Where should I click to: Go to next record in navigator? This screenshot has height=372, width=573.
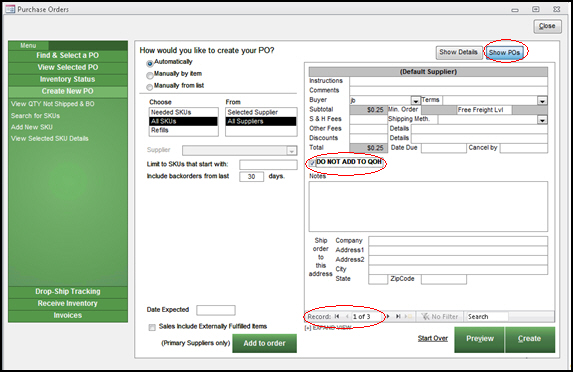coord(388,316)
